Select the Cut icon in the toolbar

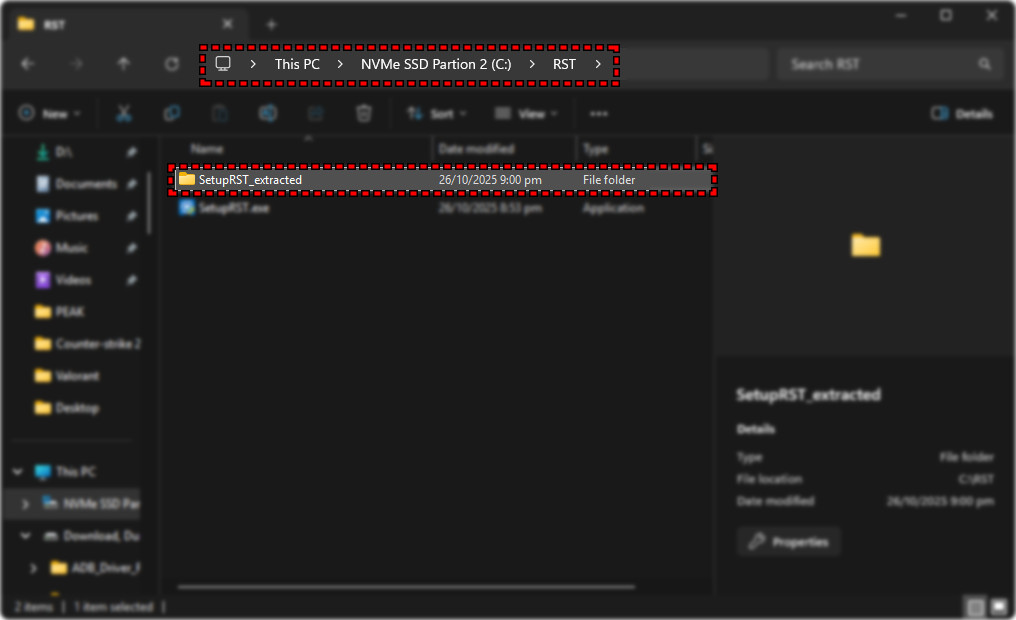123,113
